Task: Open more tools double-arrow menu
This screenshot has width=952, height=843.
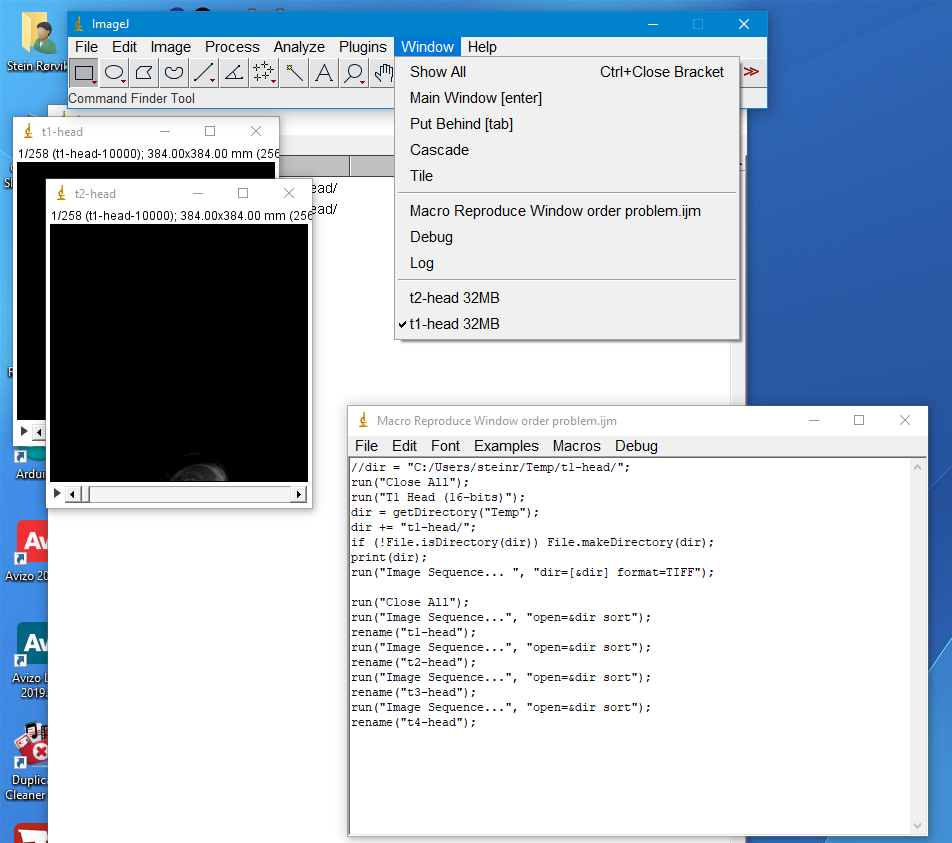Action: coord(751,72)
